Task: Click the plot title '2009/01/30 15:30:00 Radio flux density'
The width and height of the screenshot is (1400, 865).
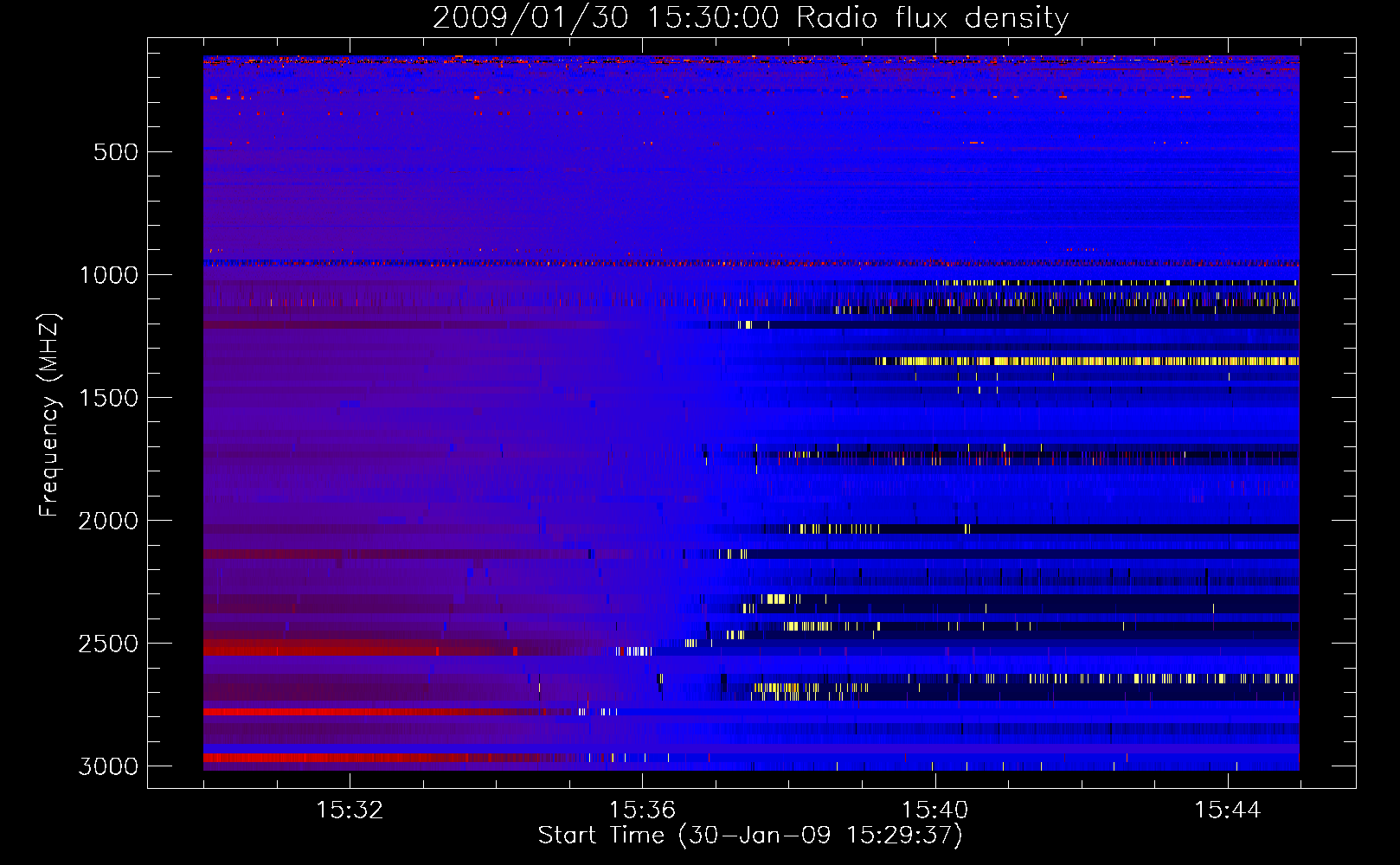Action: tap(750, 17)
